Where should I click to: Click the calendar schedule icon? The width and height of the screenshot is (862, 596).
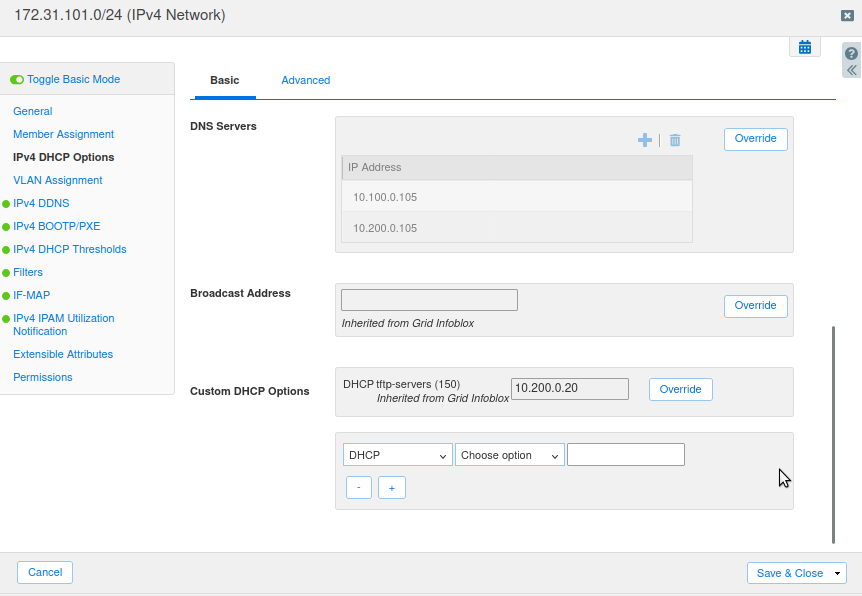[x=804, y=47]
